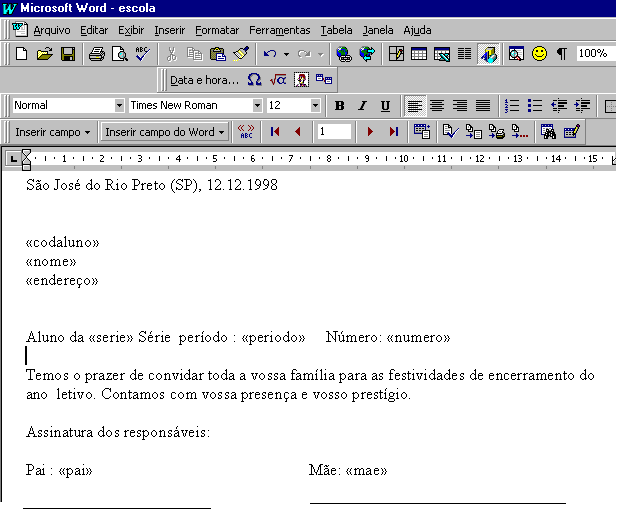Click the Data e hora button
637x532 pixels.
[204, 80]
